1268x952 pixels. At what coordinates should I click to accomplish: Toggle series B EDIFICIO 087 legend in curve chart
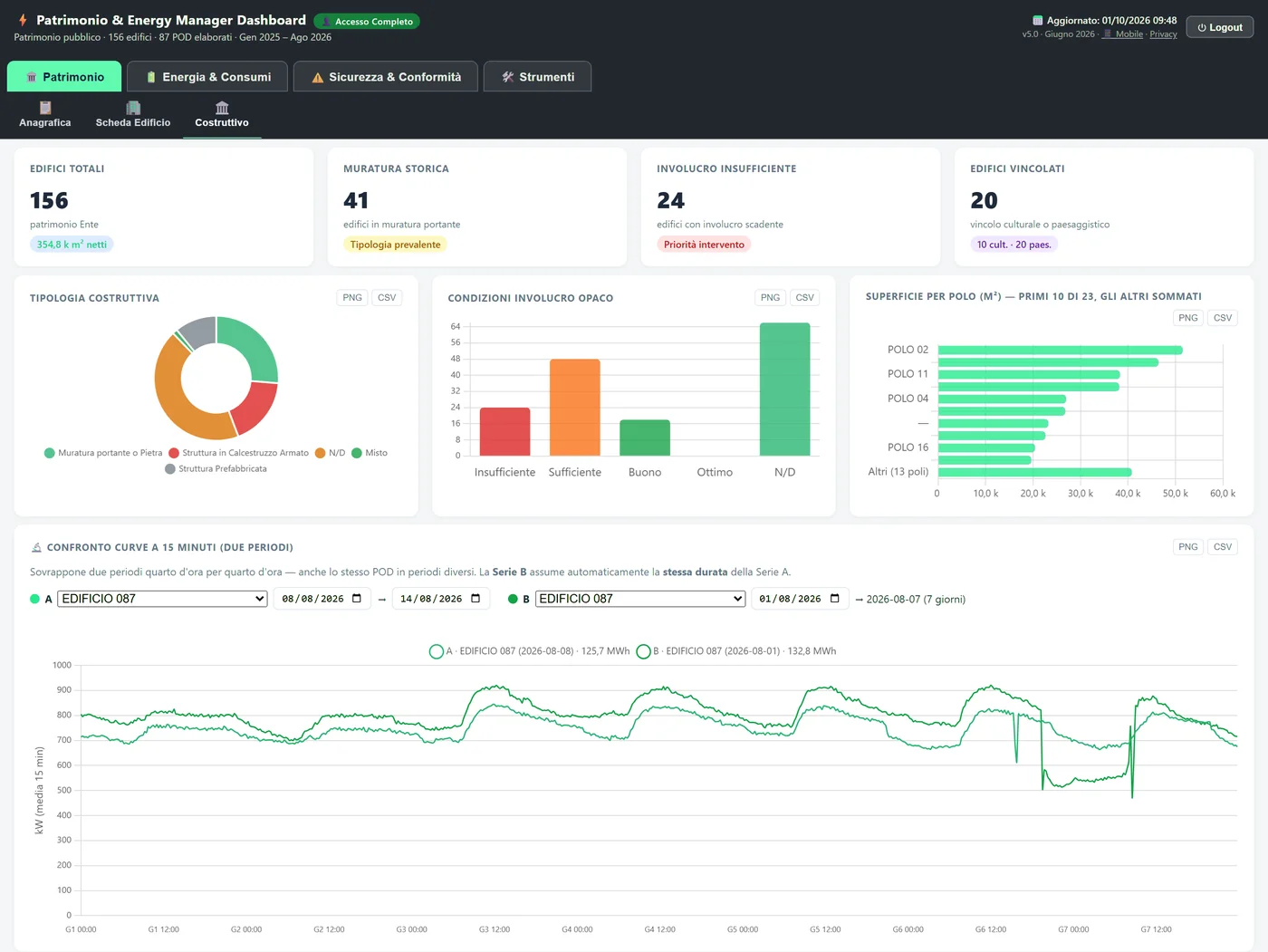click(x=736, y=651)
